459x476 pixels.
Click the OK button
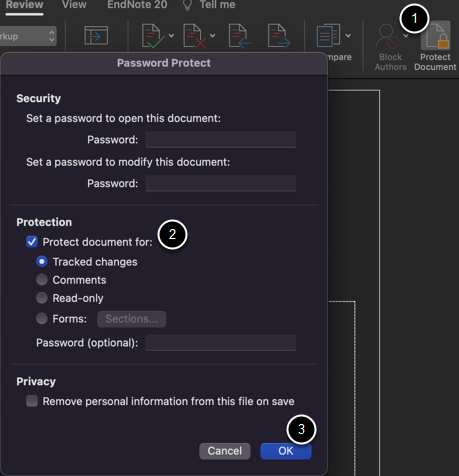[x=286, y=451]
